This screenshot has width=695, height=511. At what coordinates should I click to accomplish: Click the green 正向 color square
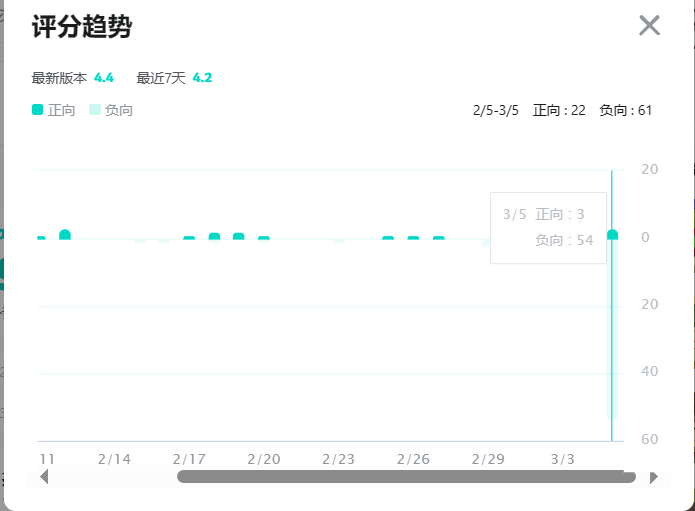(x=37, y=109)
